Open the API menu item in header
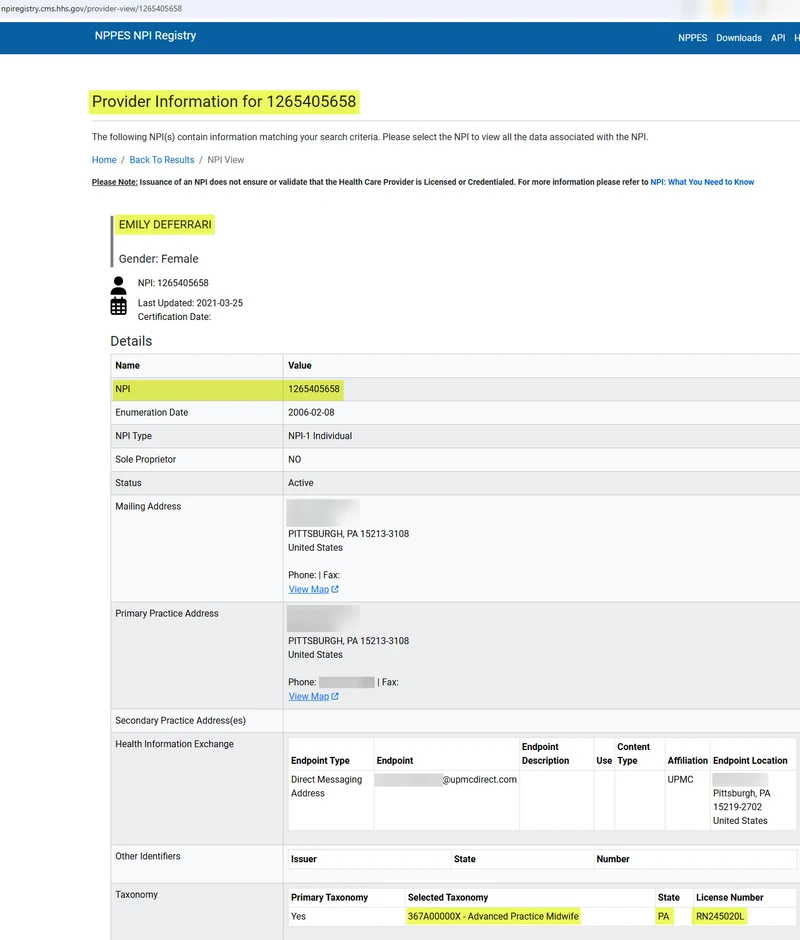Viewport: 800px width, 940px height. click(x=778, y=38)
